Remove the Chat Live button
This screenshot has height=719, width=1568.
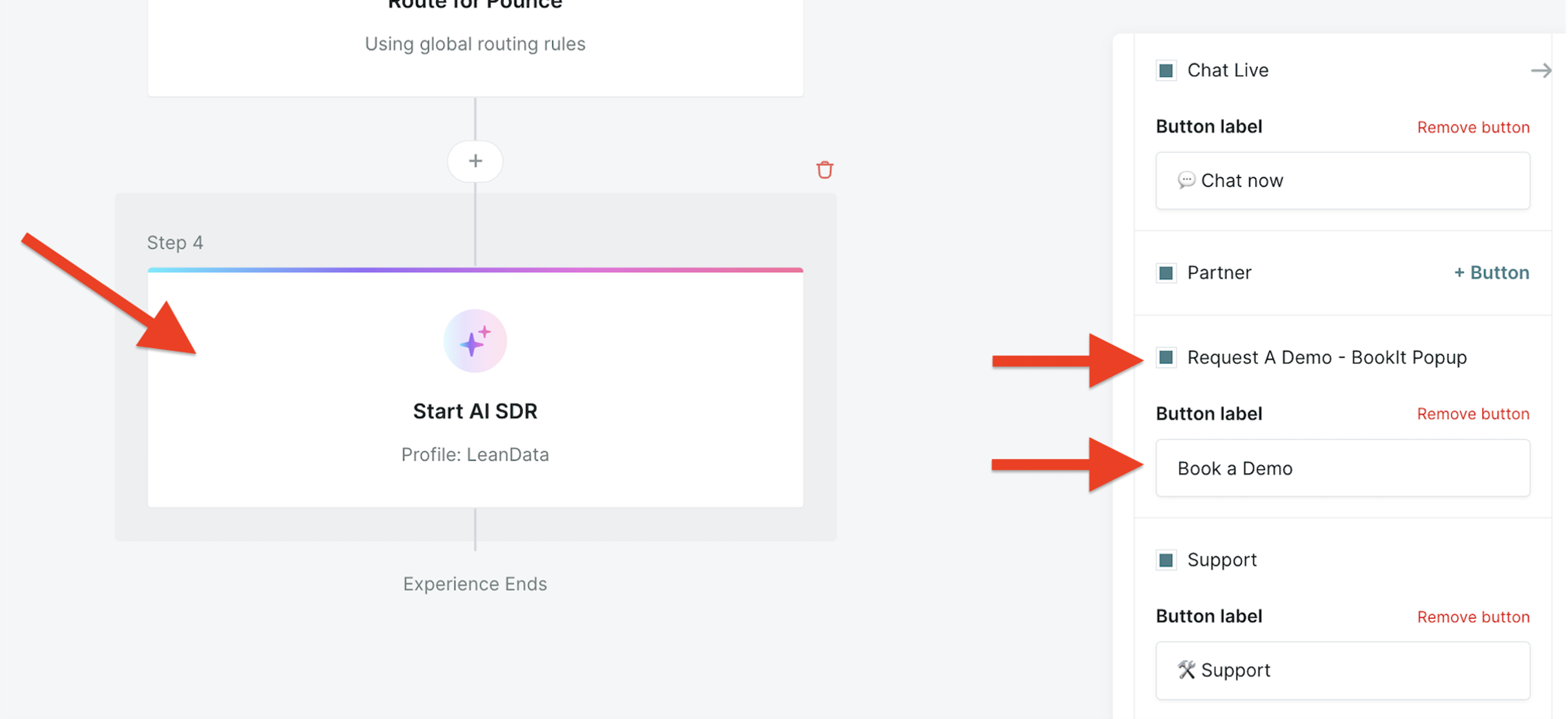click(1473, 127)
